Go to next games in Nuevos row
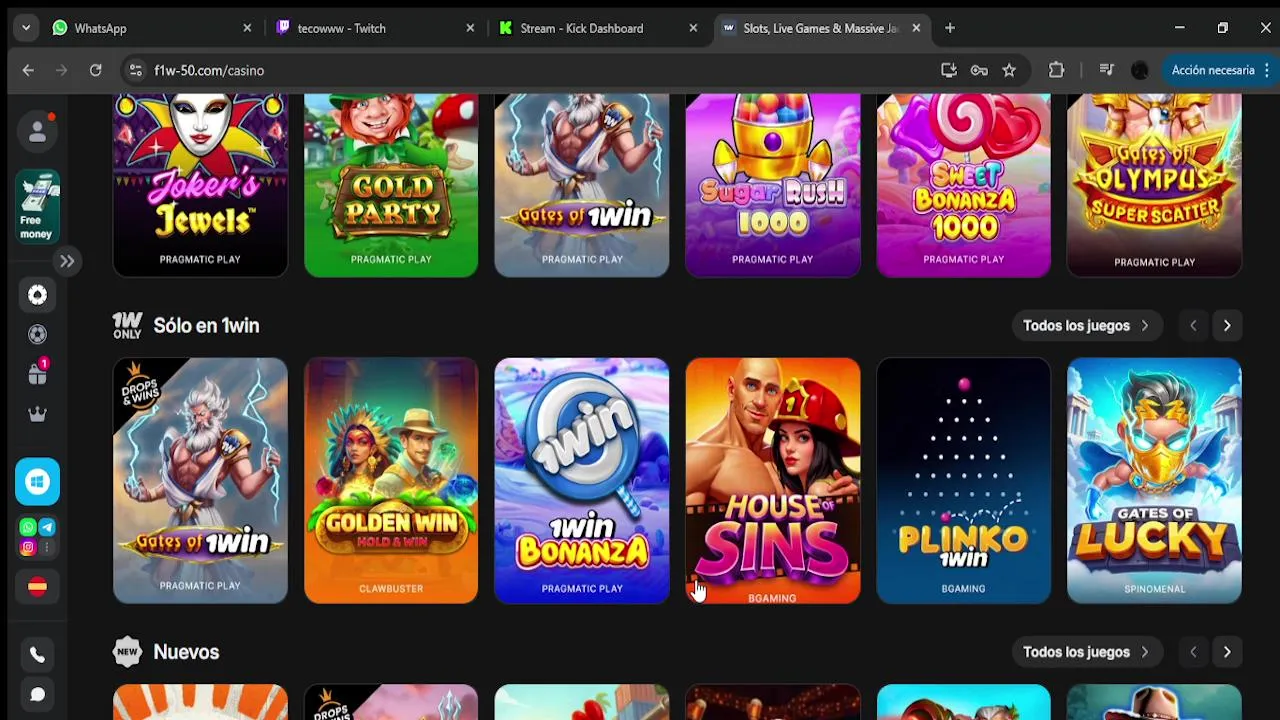 tap(1227, 652)
